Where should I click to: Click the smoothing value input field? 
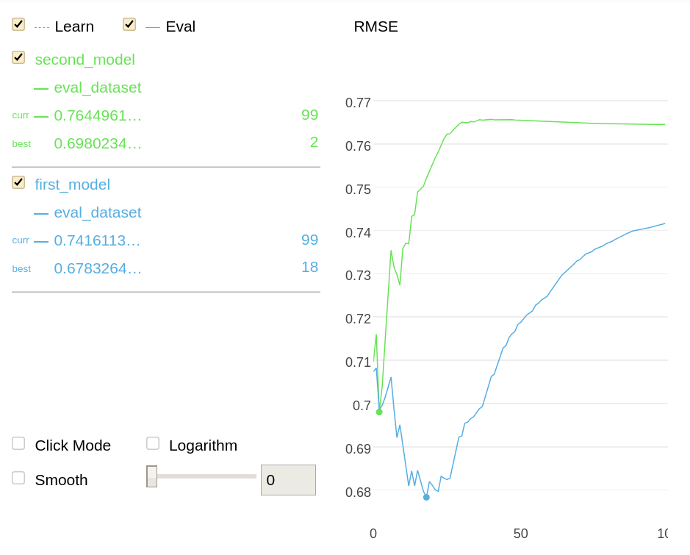click(288, 480)
